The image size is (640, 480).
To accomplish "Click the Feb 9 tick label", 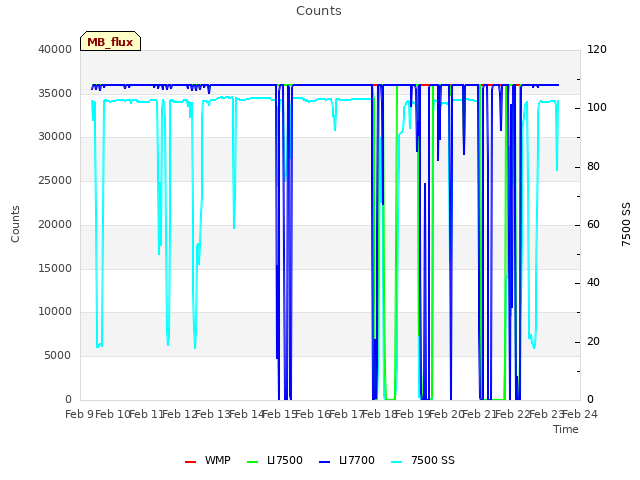I will pos(79,414).
